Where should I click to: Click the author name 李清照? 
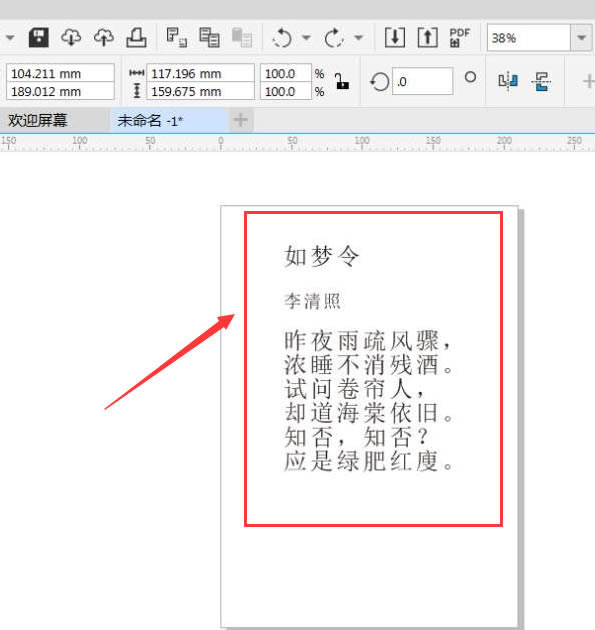312,301
